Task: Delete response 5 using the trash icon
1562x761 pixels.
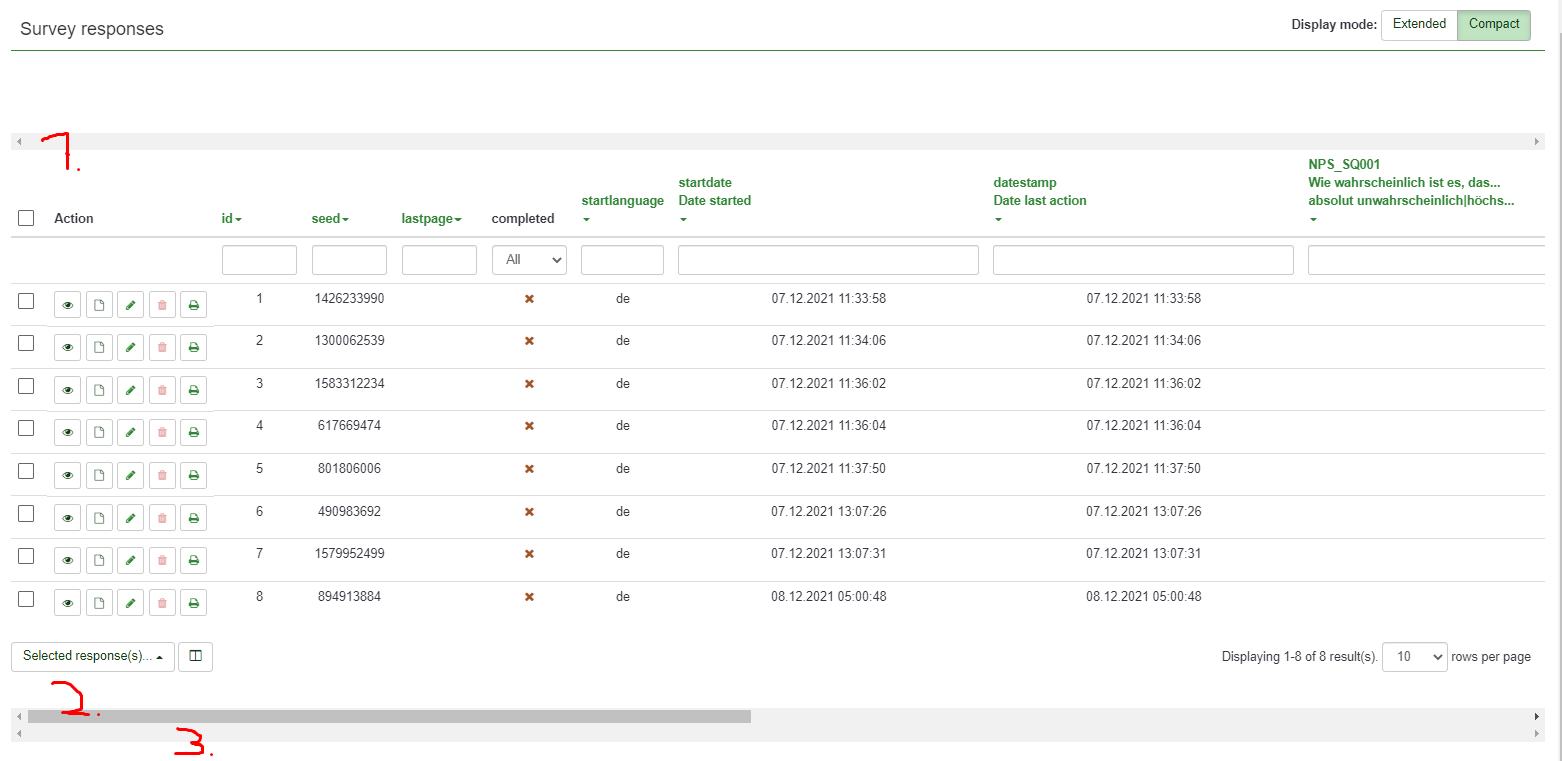Action: pos(162,475)
